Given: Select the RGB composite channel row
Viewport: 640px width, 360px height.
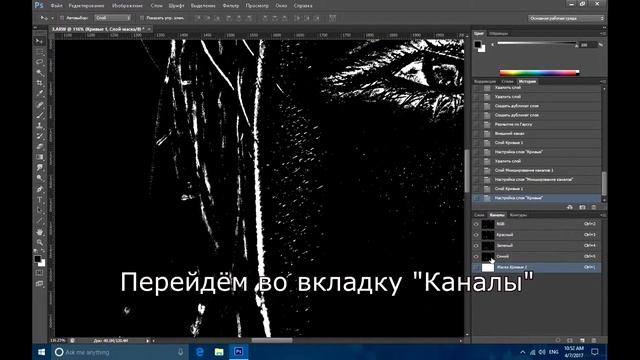Looking at the screenshot, I should pos(537,224).
